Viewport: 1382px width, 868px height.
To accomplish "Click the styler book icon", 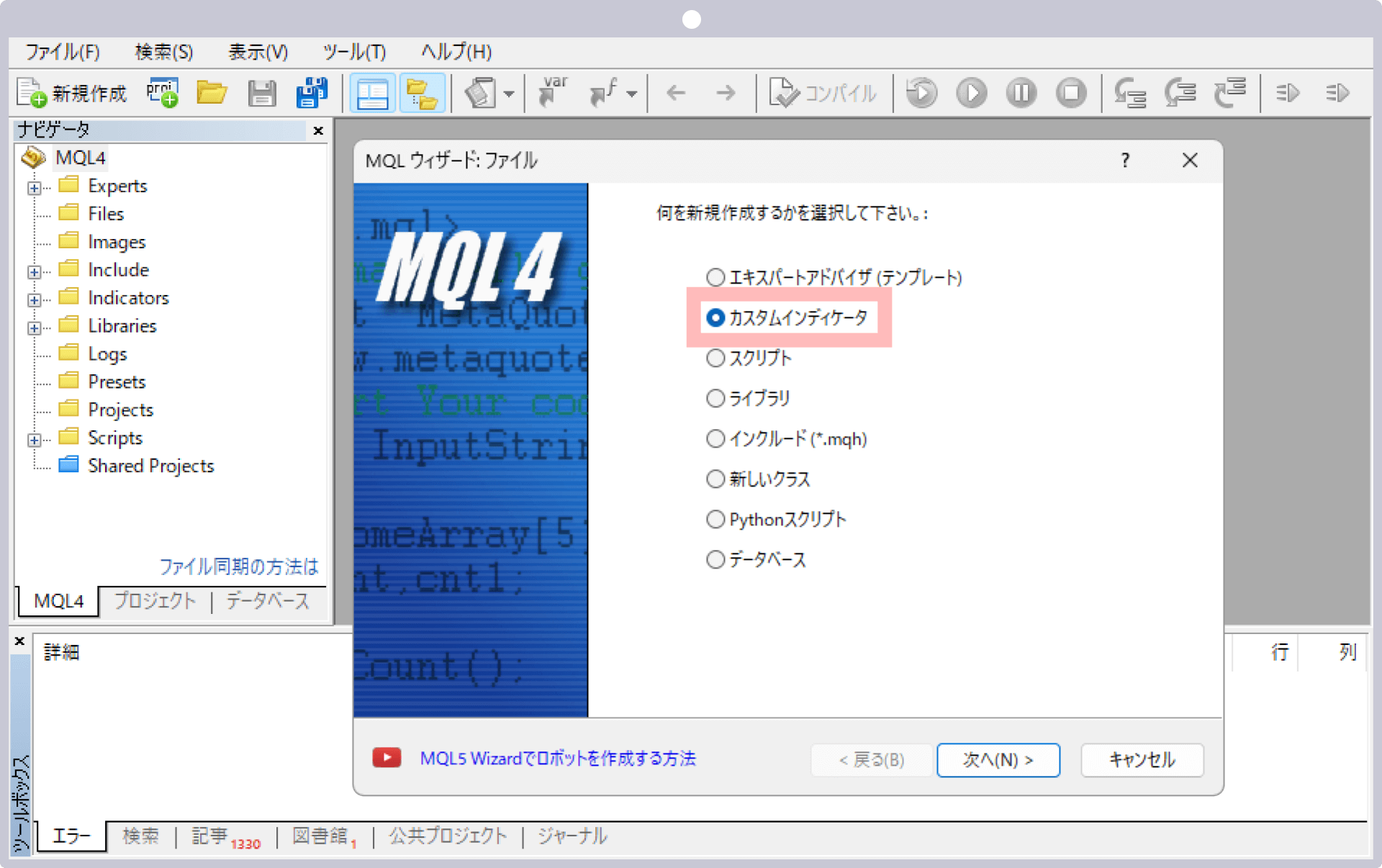I will [481, 93].
